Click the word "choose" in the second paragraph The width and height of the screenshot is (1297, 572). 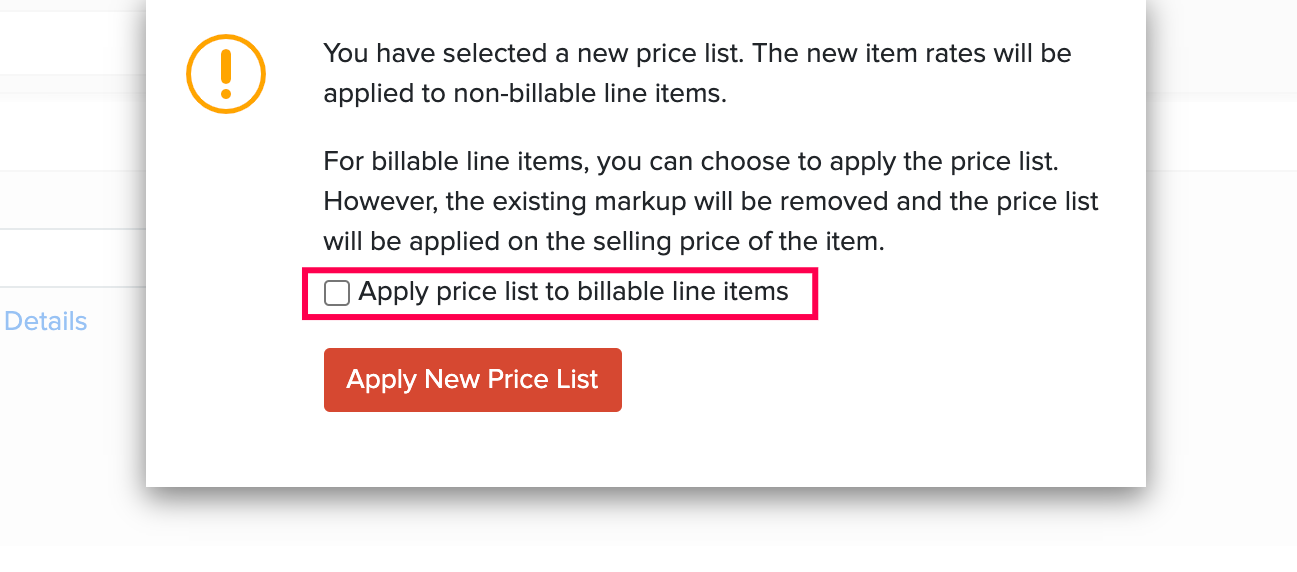[x=740, y=161]
